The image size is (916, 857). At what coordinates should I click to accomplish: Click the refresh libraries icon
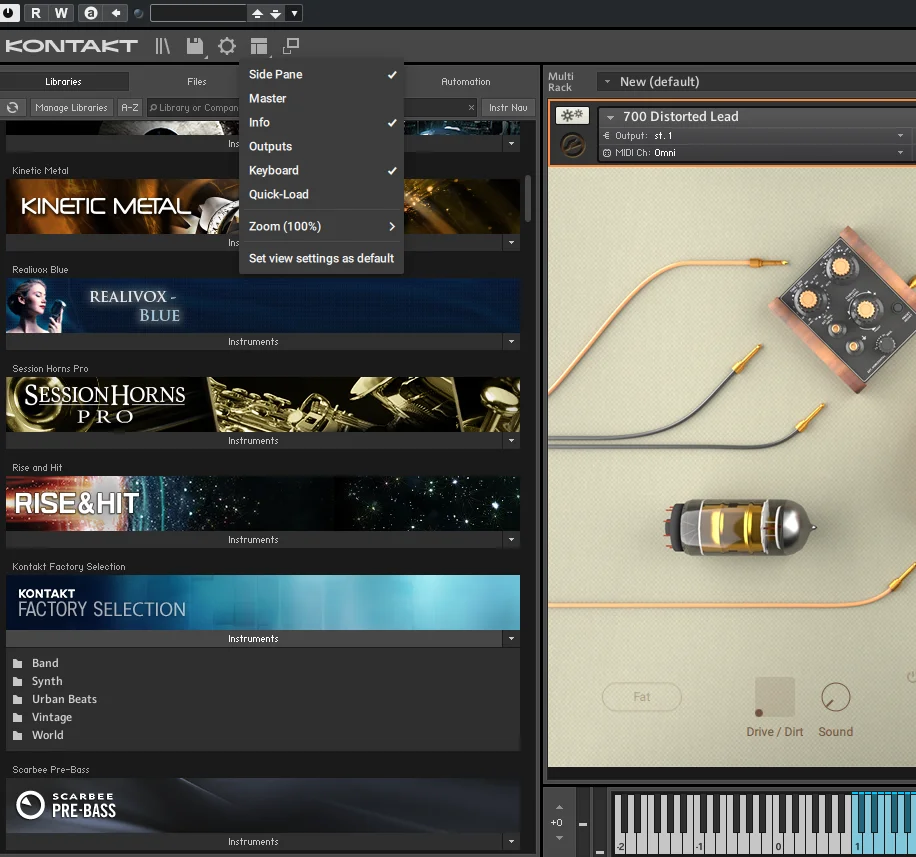[x=12, y=107]
